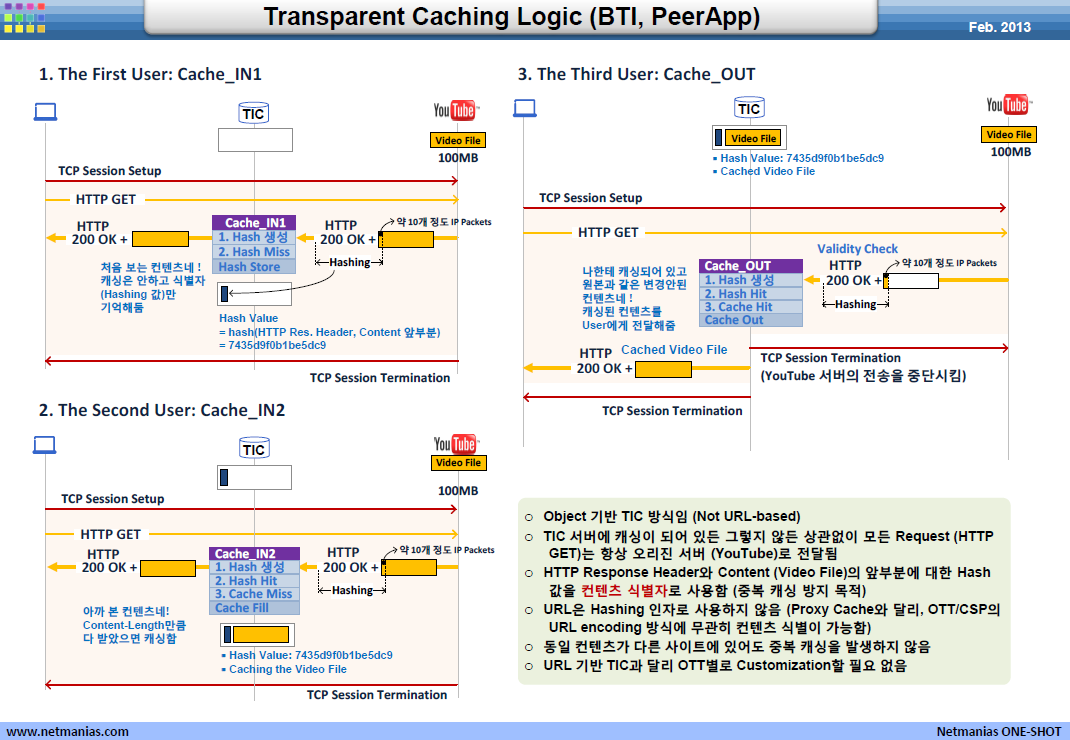
Task: Click the TIC server icon under First User
Action: [254, 113]
